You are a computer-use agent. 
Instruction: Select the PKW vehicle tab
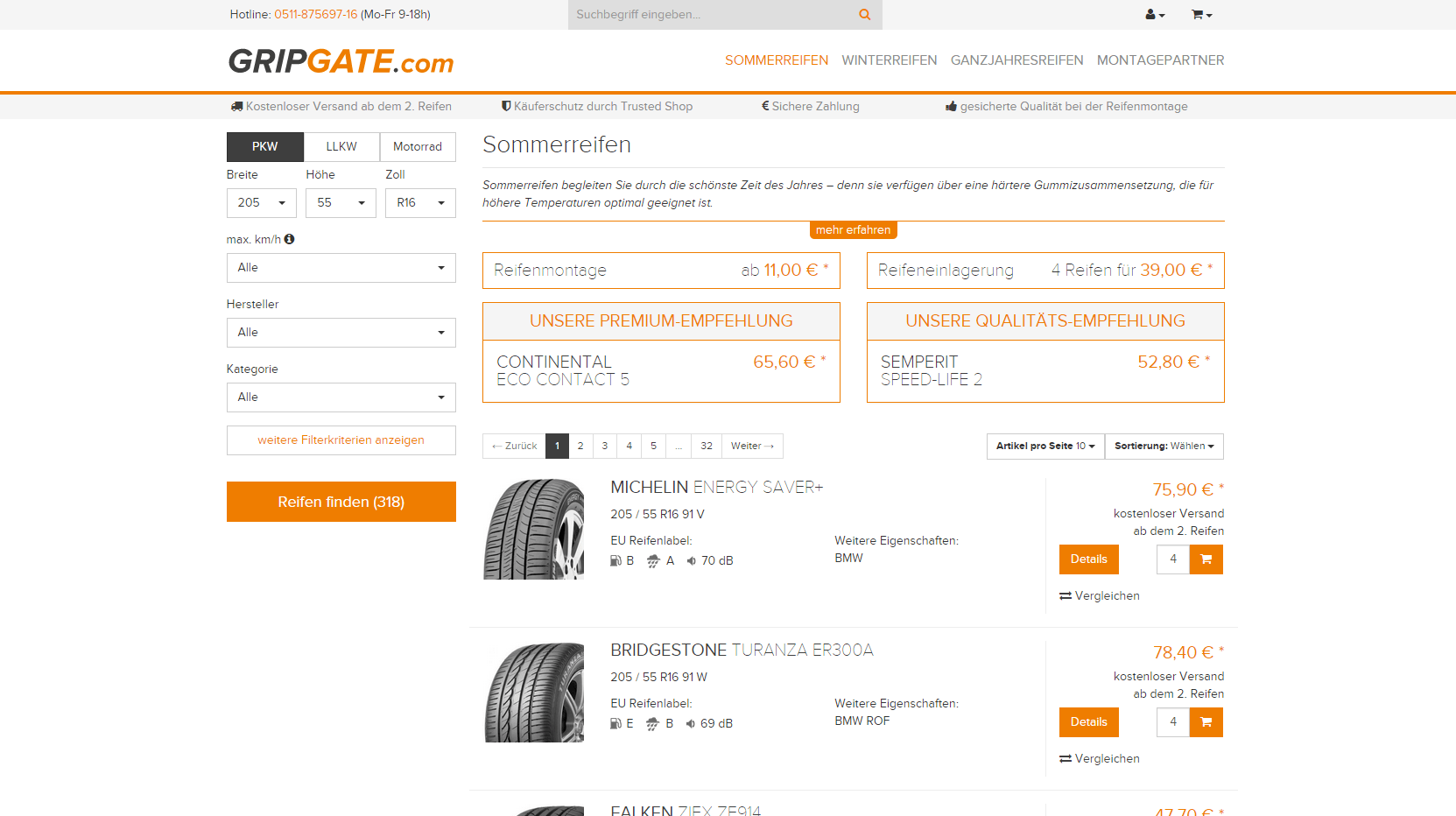(x=265, y=147)
